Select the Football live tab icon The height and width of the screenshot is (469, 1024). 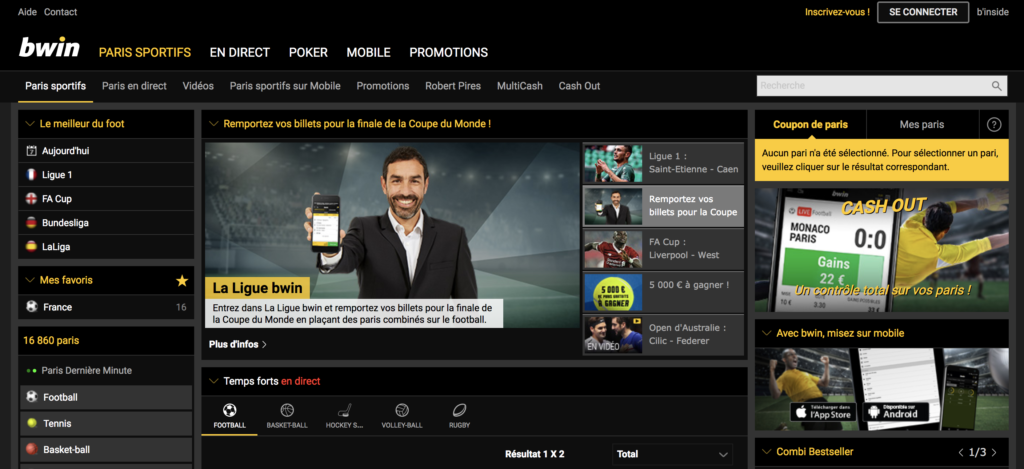(229, 410)
